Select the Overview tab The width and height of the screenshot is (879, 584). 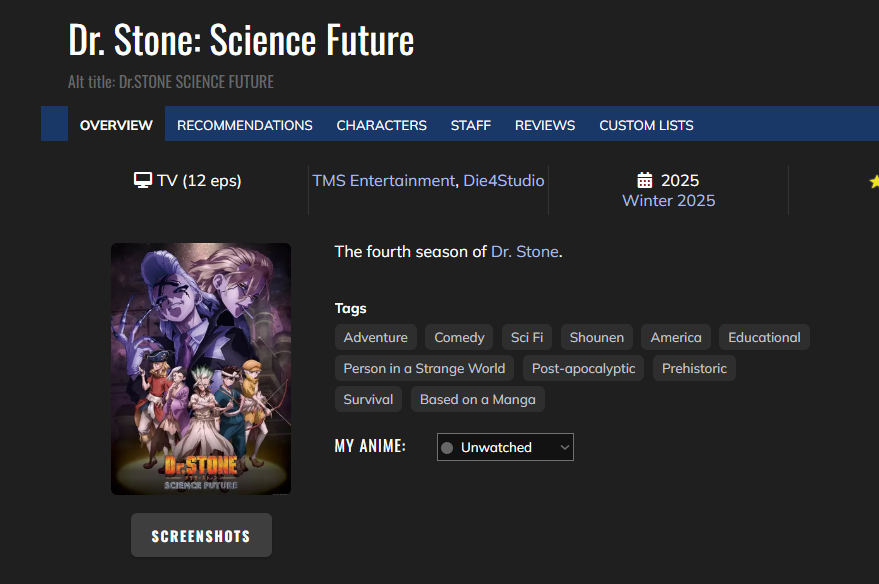pyautogui.click(x=116, y=125)
